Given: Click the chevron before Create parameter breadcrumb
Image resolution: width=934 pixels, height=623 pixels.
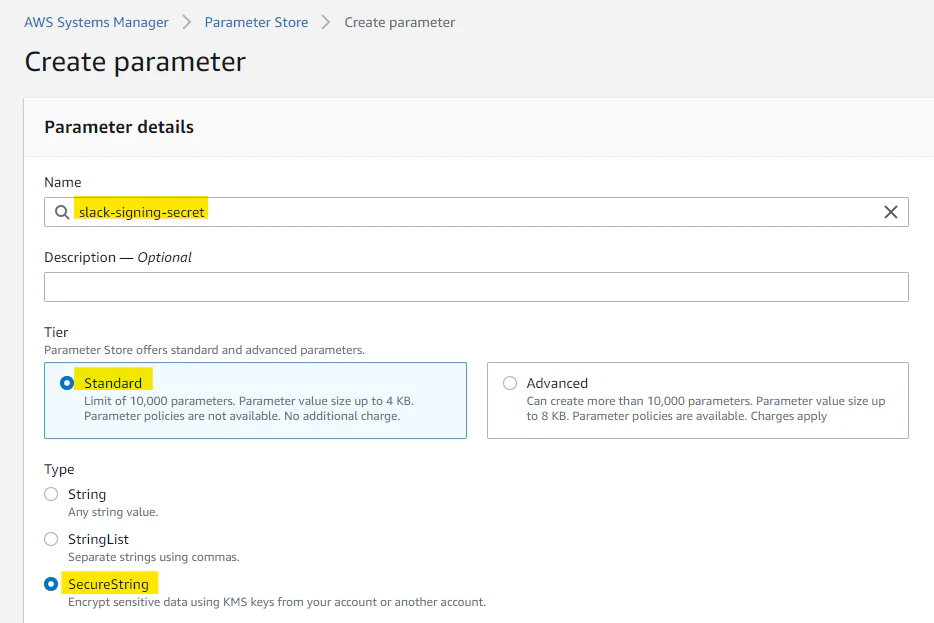Looking at the screenshot, I should click(326, 23).
